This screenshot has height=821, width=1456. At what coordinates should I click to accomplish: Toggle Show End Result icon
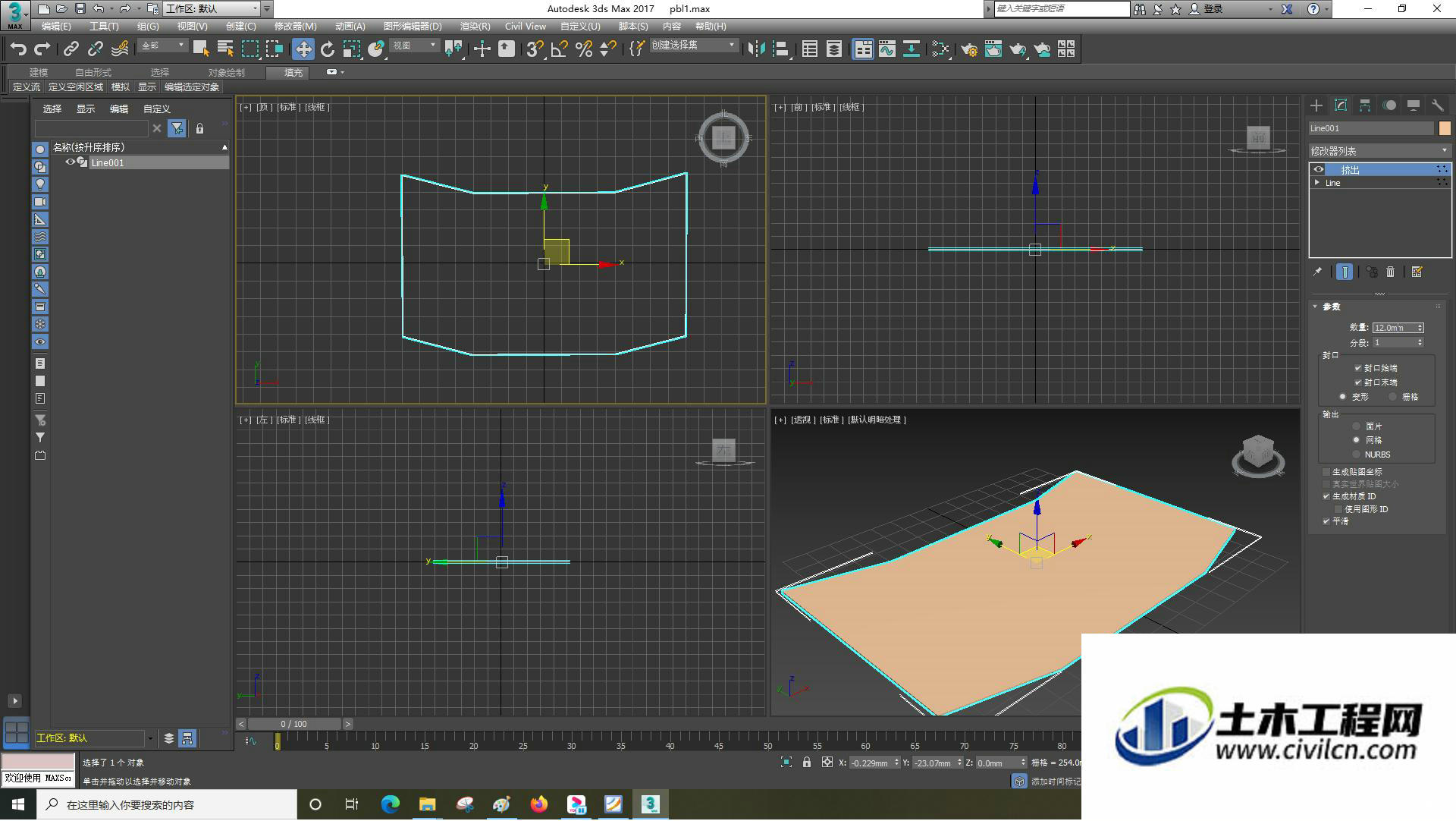pyautogui.click(x=1345, y=272)
